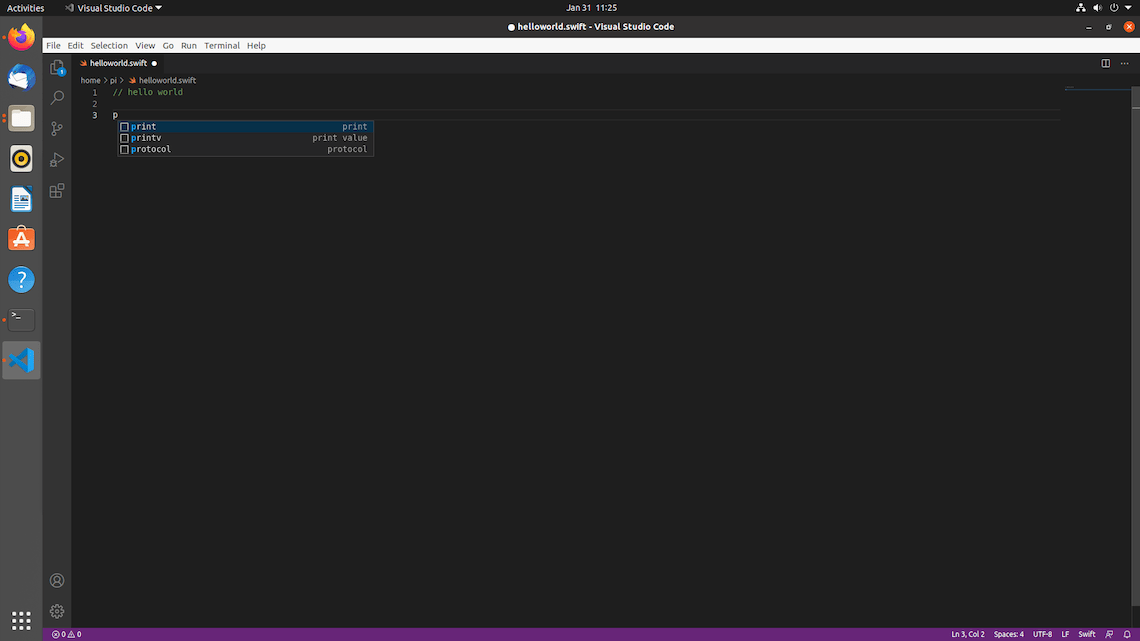Open Visual Studio Code app menu dropdown
The image size is (1140, 641).
(113, 8)
